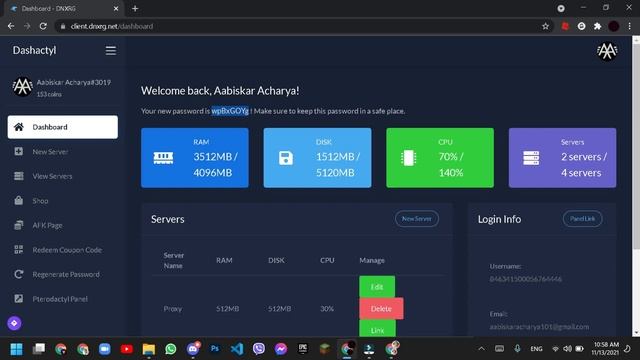Click the sidebar user avatar image
Viewport: 640px width, 360px height.
(22, 87)
